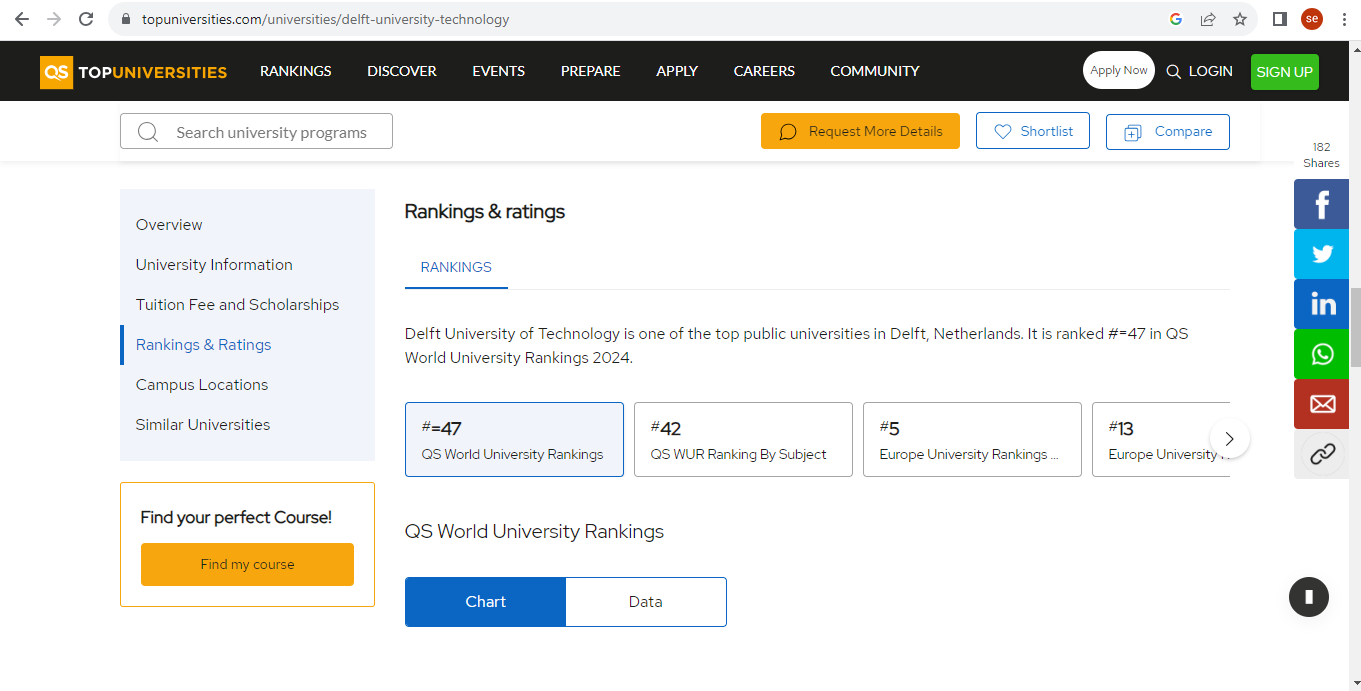Image resolution: width=1361 pixels, height=691 pixels.
Task: Focus the Search university programs field
Action: 256,132
